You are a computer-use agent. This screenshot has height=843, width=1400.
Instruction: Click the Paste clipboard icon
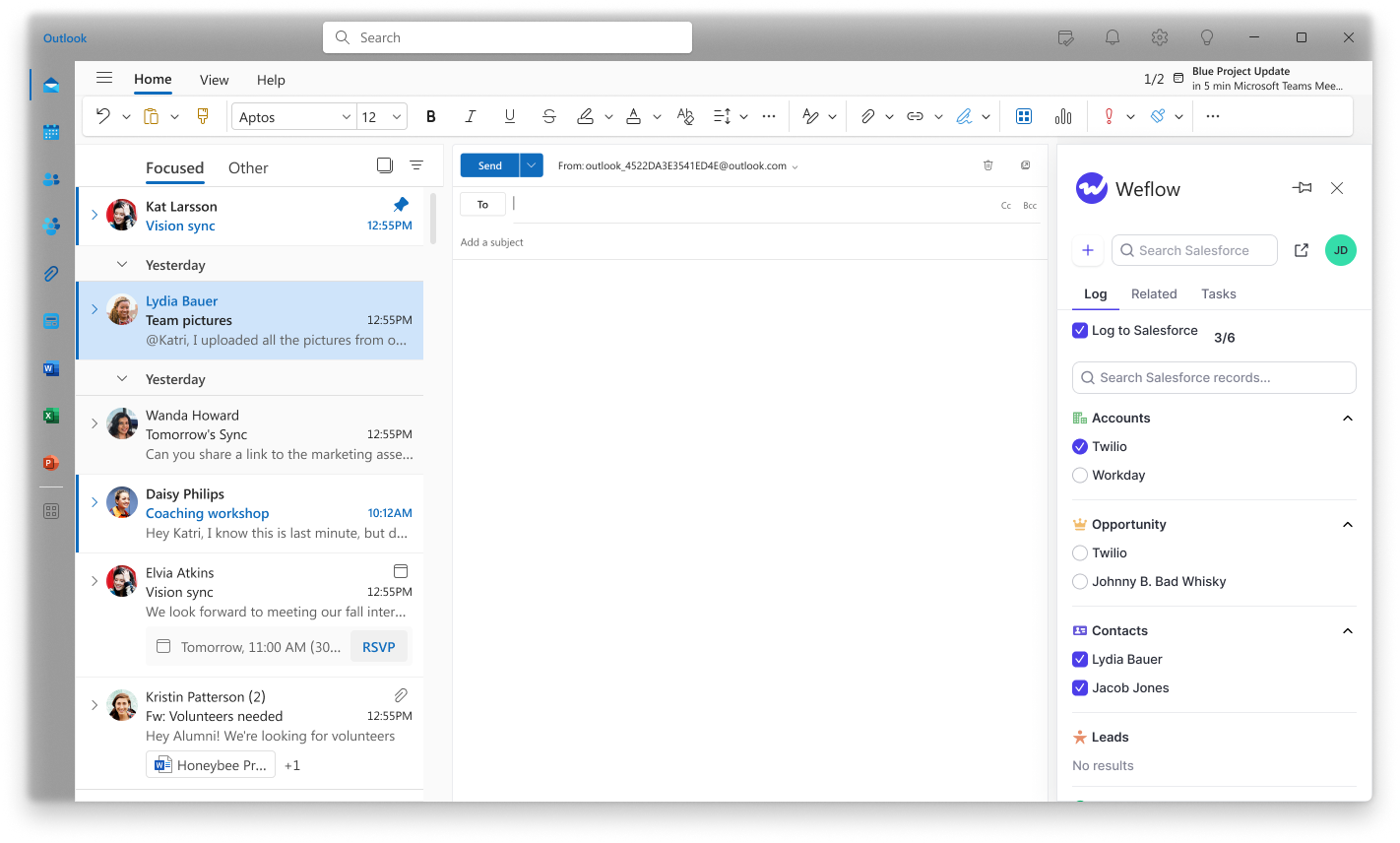pyautogui.click(x=151, y=116)
